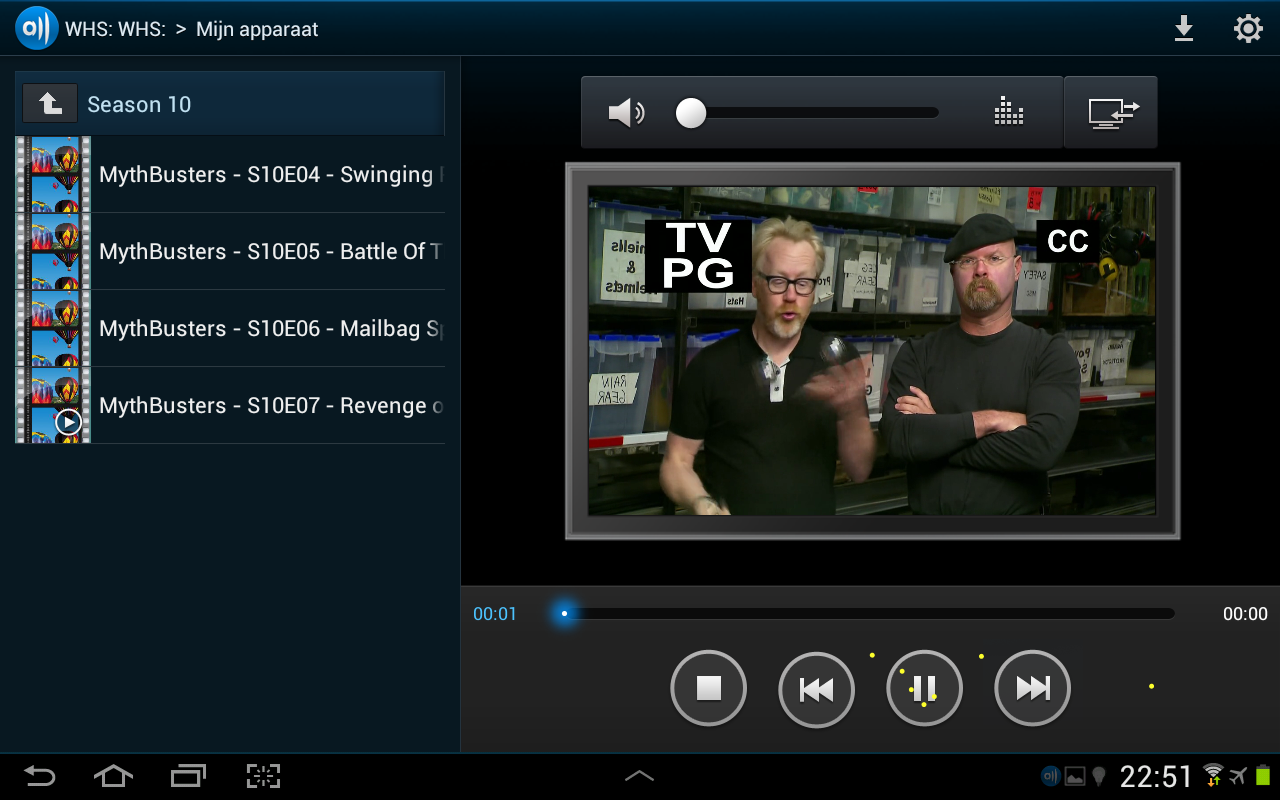Tap the Android Back button
The height and width of the screenshot is (800, 1280).
(x=40, y=776)
